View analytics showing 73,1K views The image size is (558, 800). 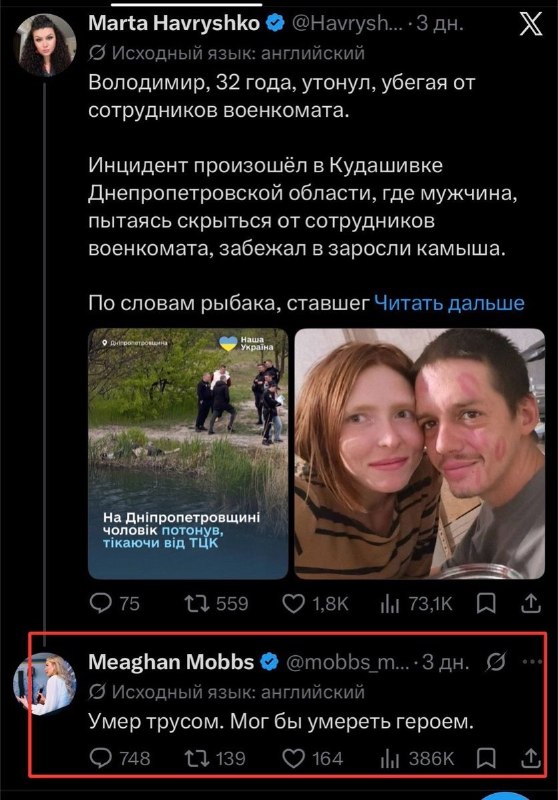click(x=416, y=604)
